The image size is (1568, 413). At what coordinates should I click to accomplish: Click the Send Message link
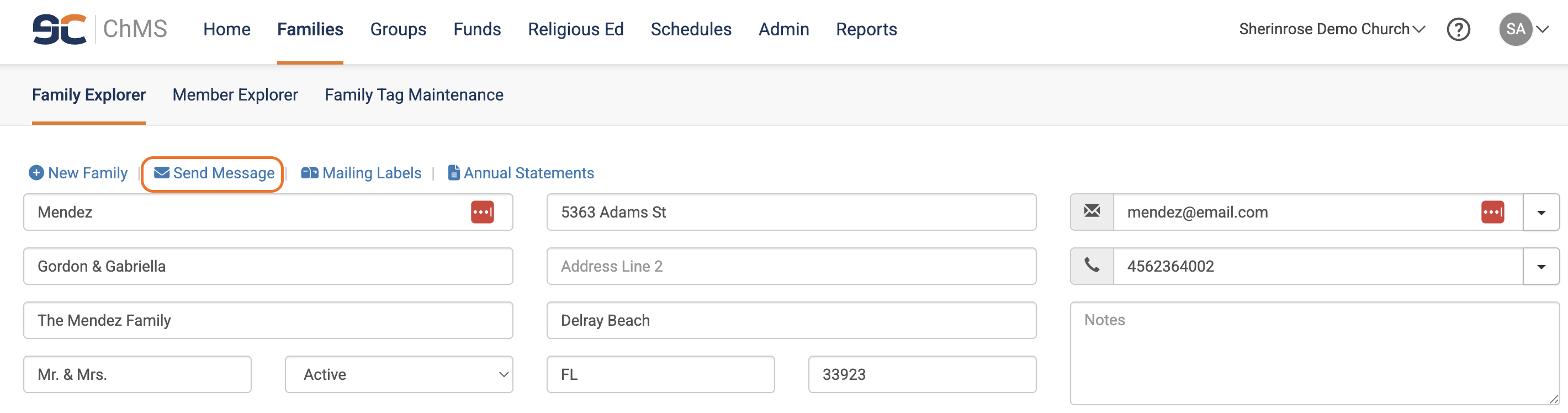[x=214, y=173]
